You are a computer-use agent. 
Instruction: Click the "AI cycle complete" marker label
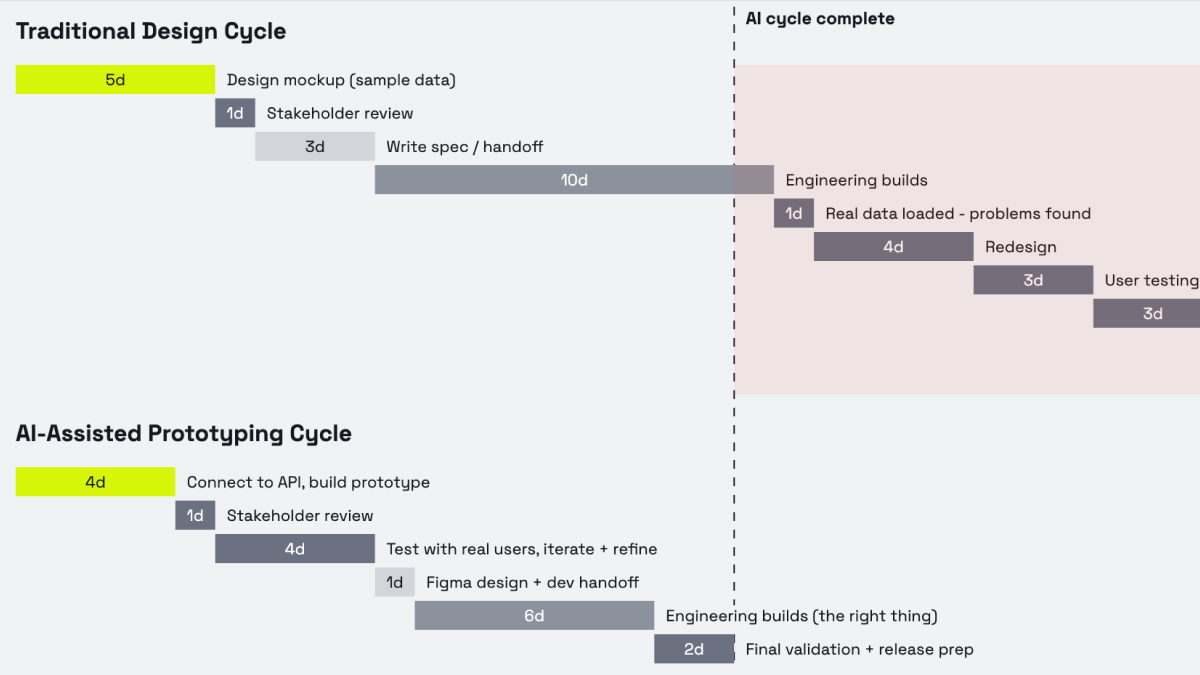point(820,19)
